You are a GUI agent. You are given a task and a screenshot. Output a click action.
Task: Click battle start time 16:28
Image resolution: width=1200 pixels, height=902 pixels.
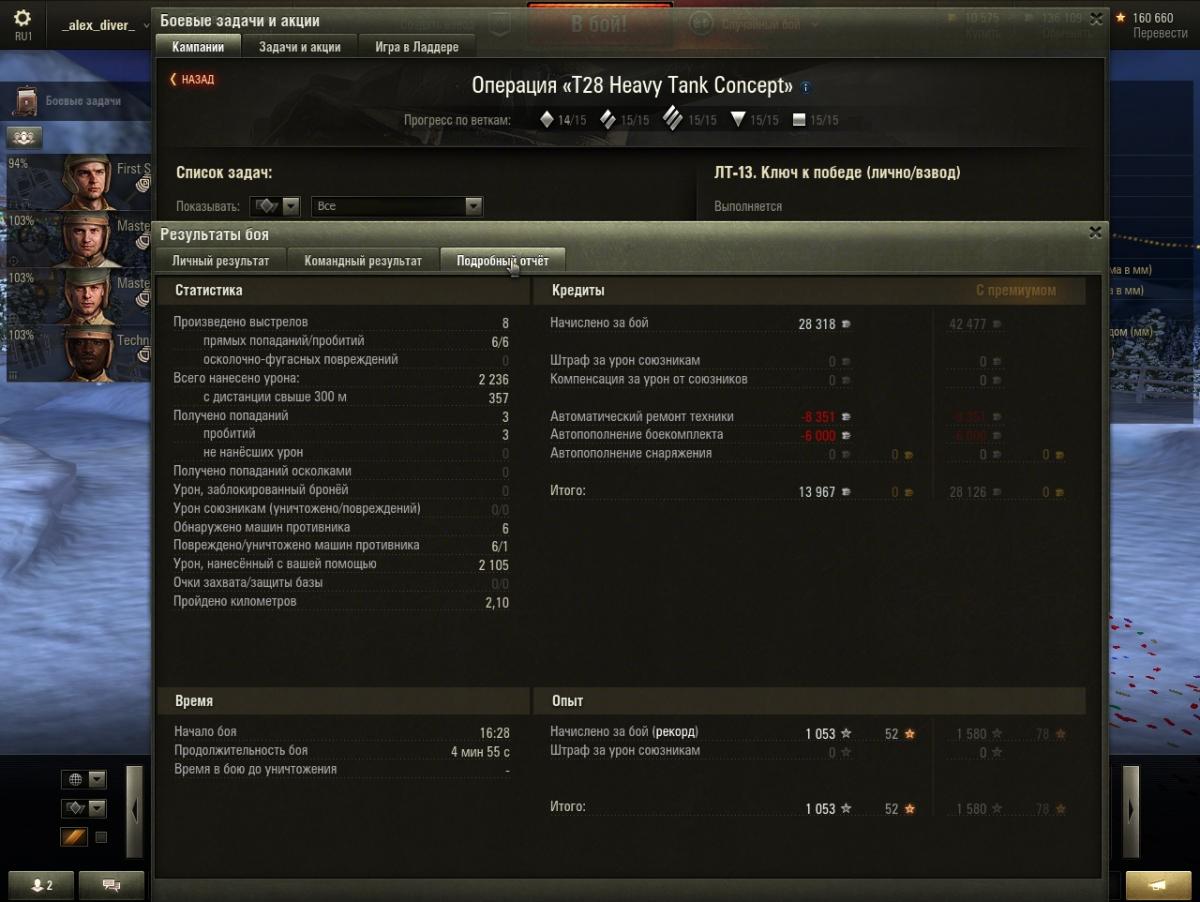pos(494,733)
